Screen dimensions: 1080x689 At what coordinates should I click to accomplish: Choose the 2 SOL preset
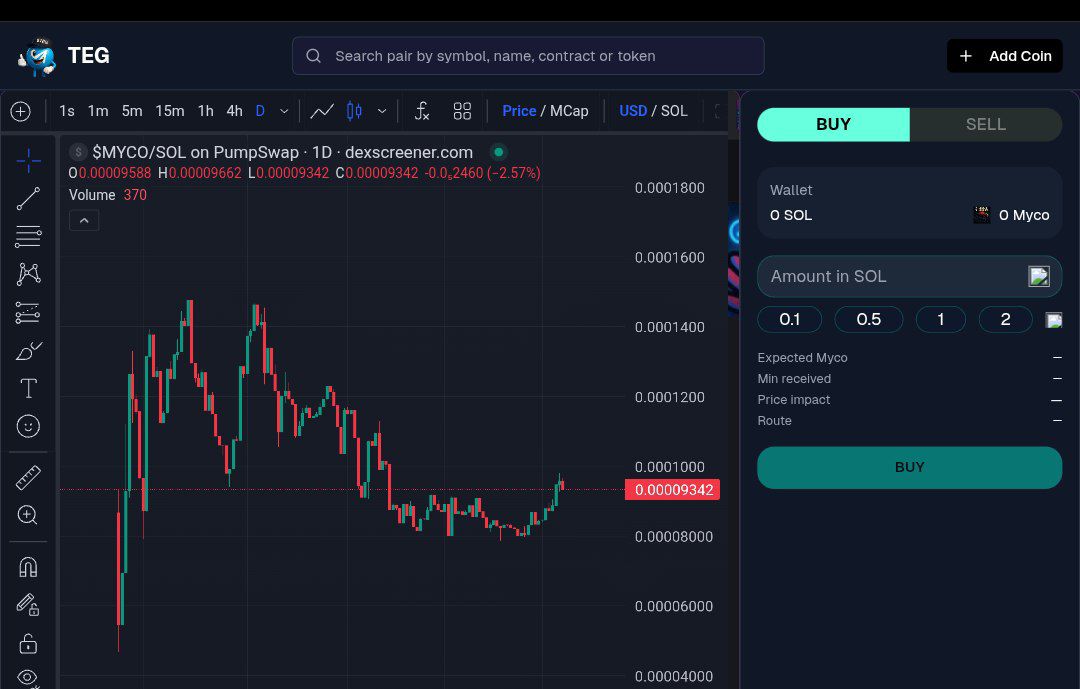[x=1006, y=319]
